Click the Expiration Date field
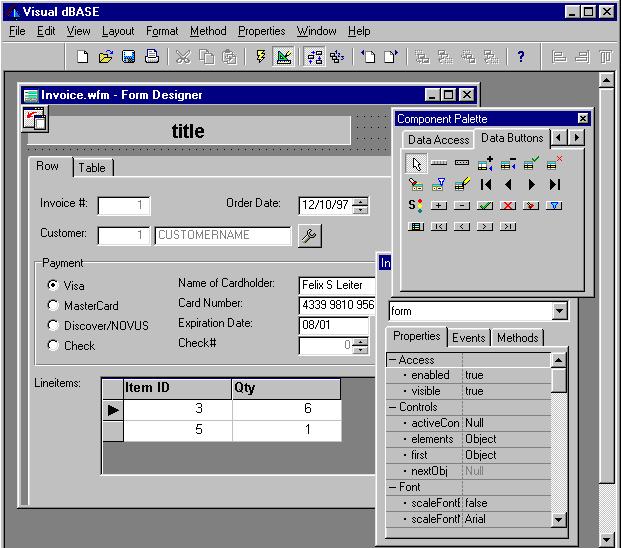The width and height of the screenshot is (621, 548). pyautogui.click(x=334, y=325)
